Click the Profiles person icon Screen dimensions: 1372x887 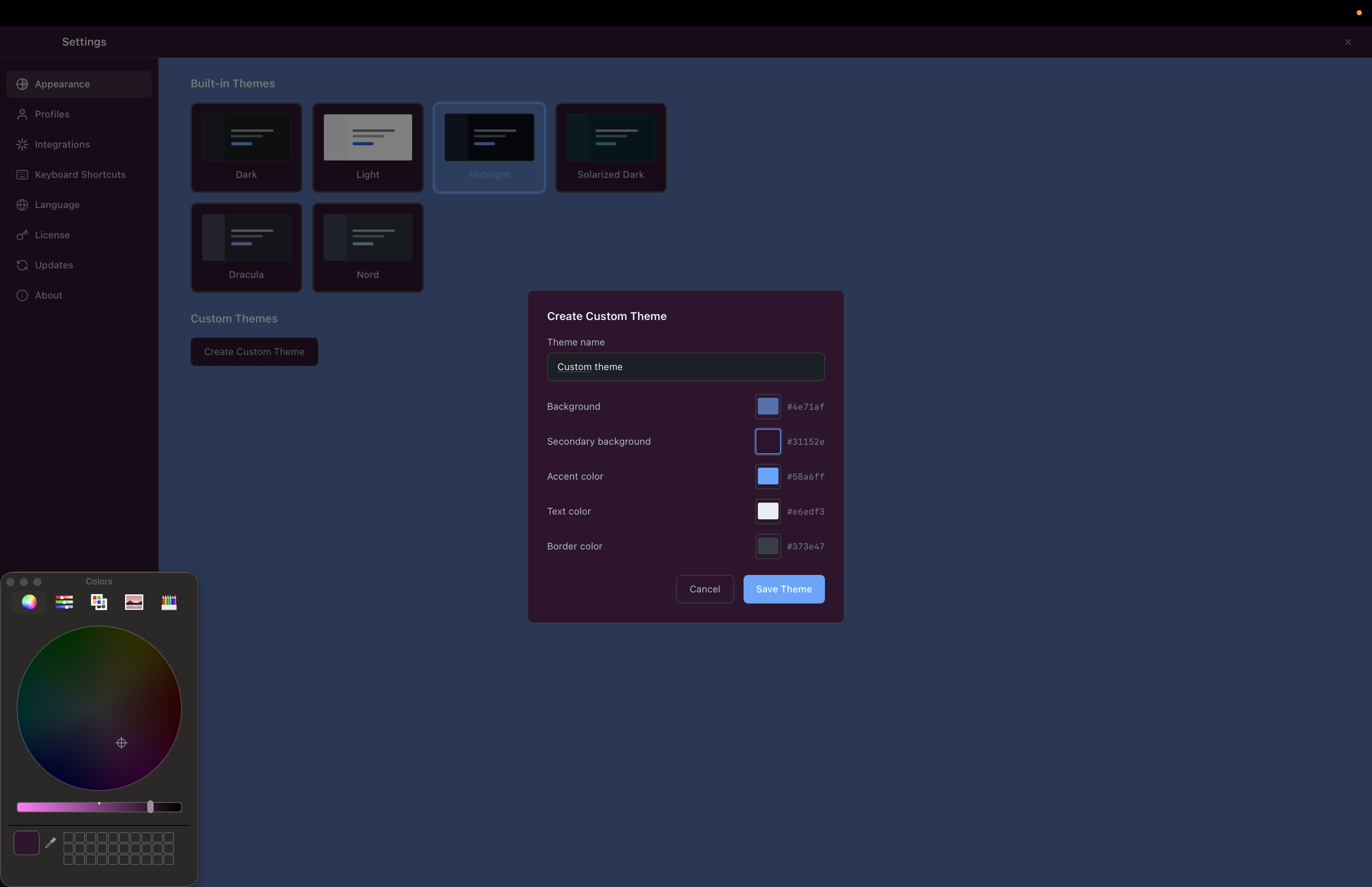(x=23, y=114)
